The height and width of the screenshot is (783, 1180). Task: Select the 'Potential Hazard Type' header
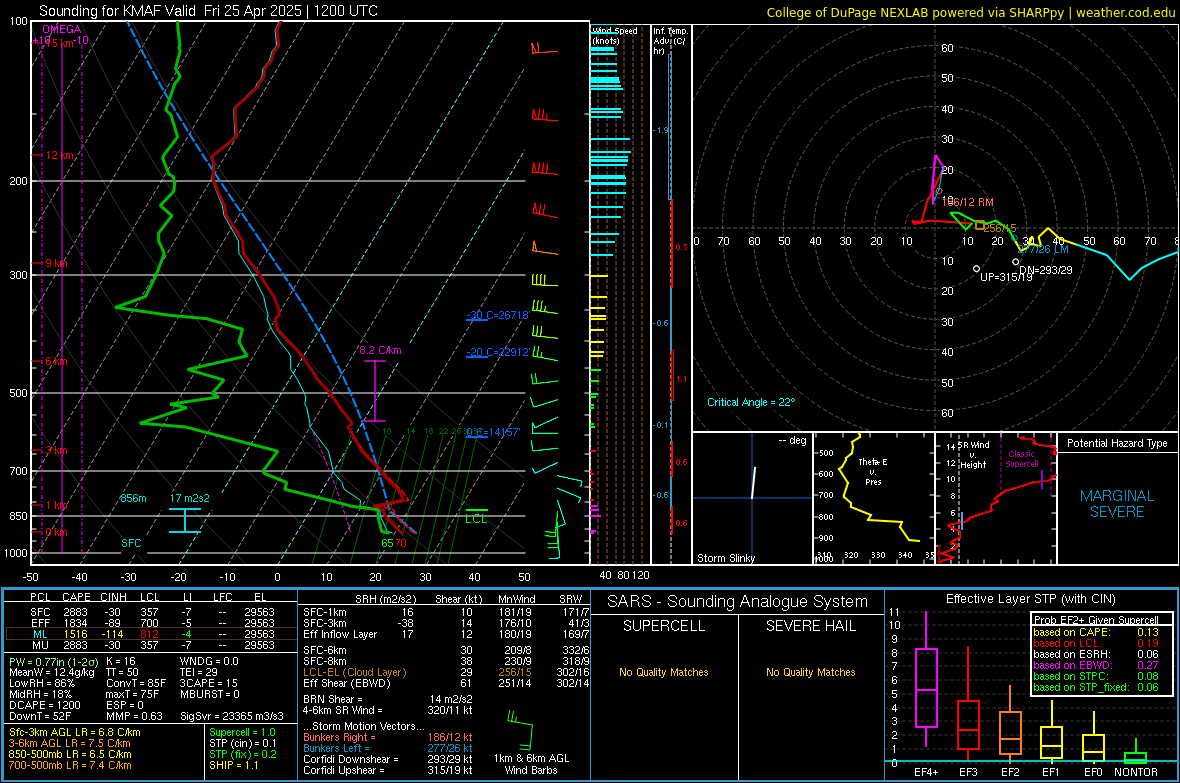point(1117,443)
